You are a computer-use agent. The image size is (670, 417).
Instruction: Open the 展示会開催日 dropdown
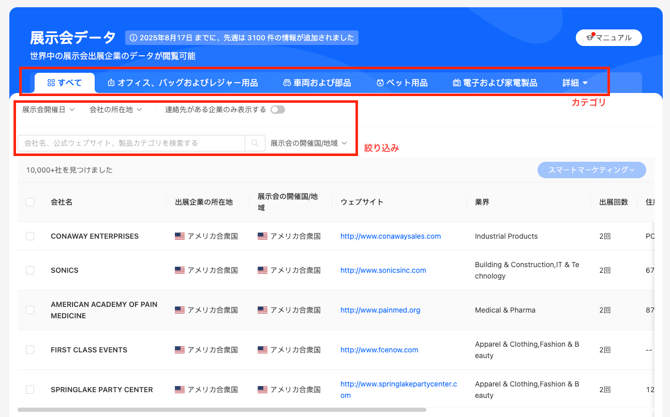[x=48, y=110]
